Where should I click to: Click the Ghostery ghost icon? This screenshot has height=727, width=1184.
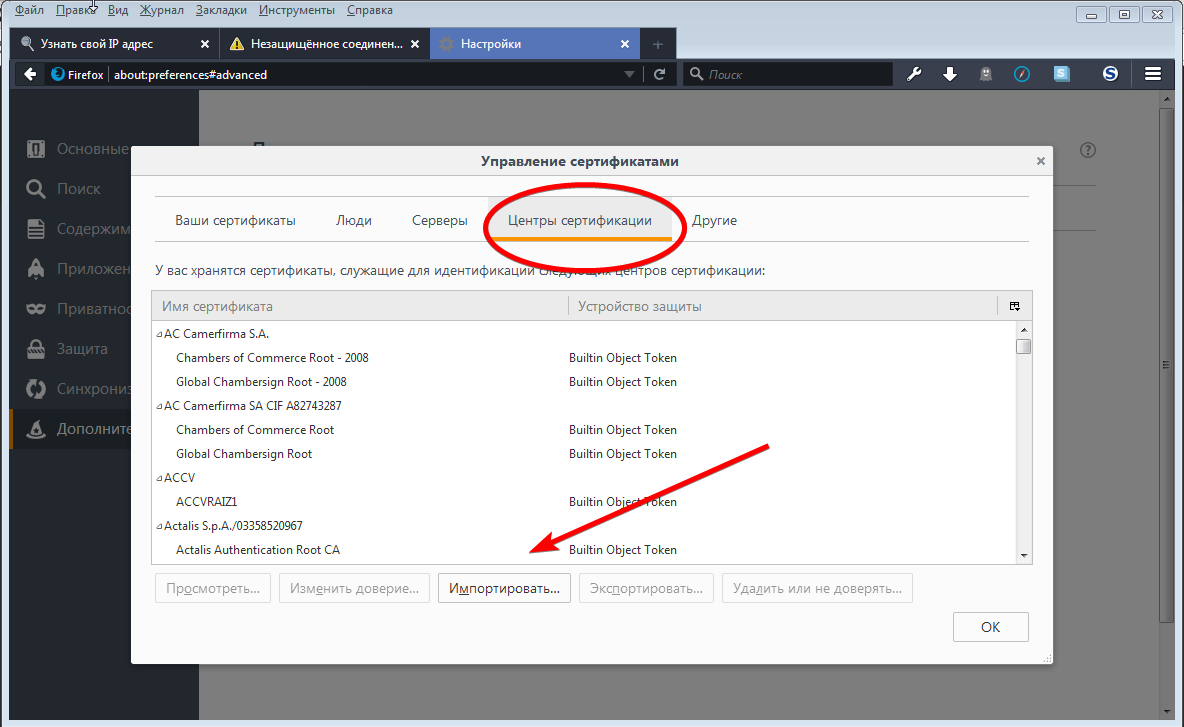(986, 74)
